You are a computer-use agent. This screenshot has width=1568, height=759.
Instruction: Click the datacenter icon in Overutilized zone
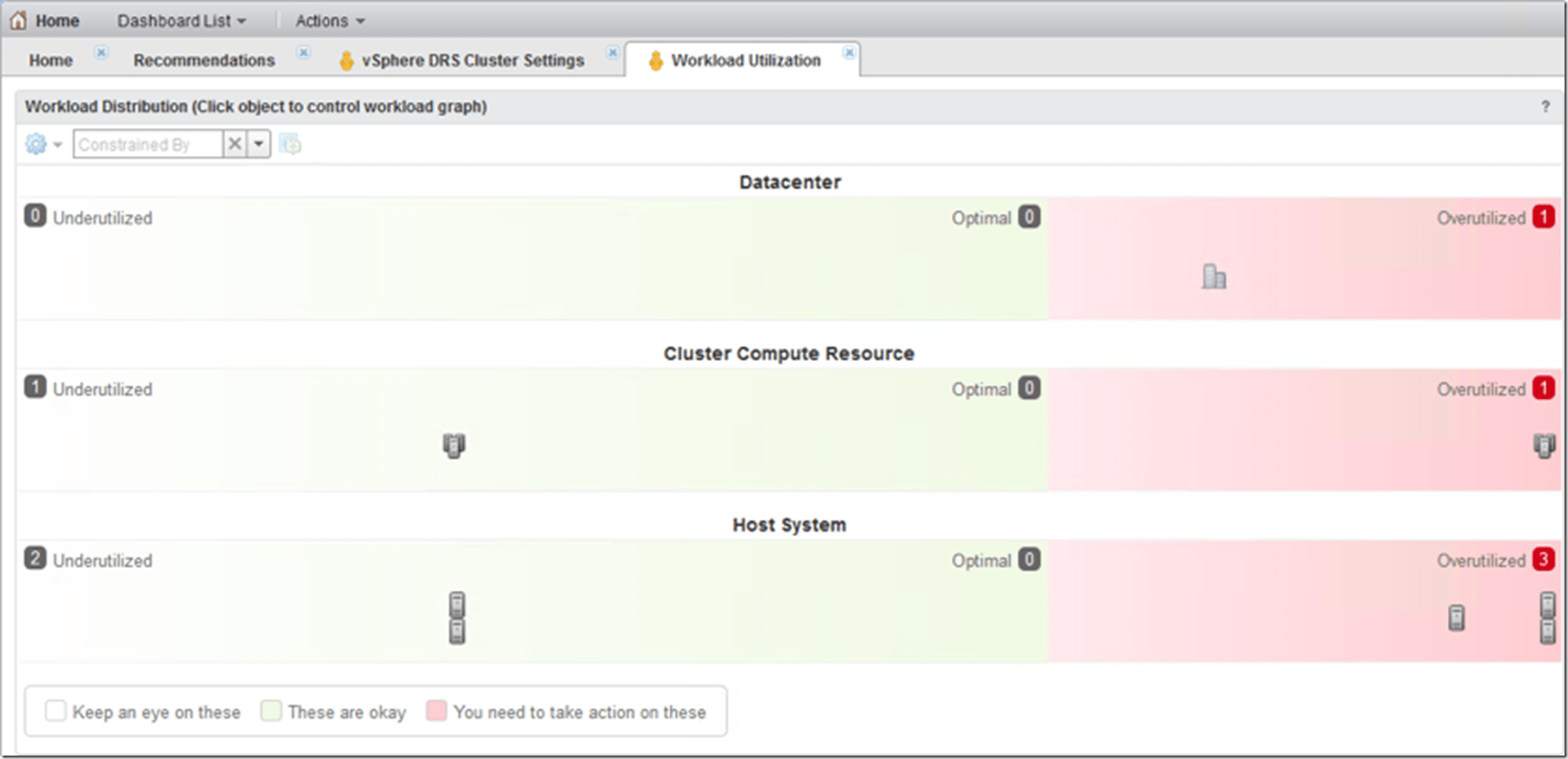click(x=1214, y=276)
